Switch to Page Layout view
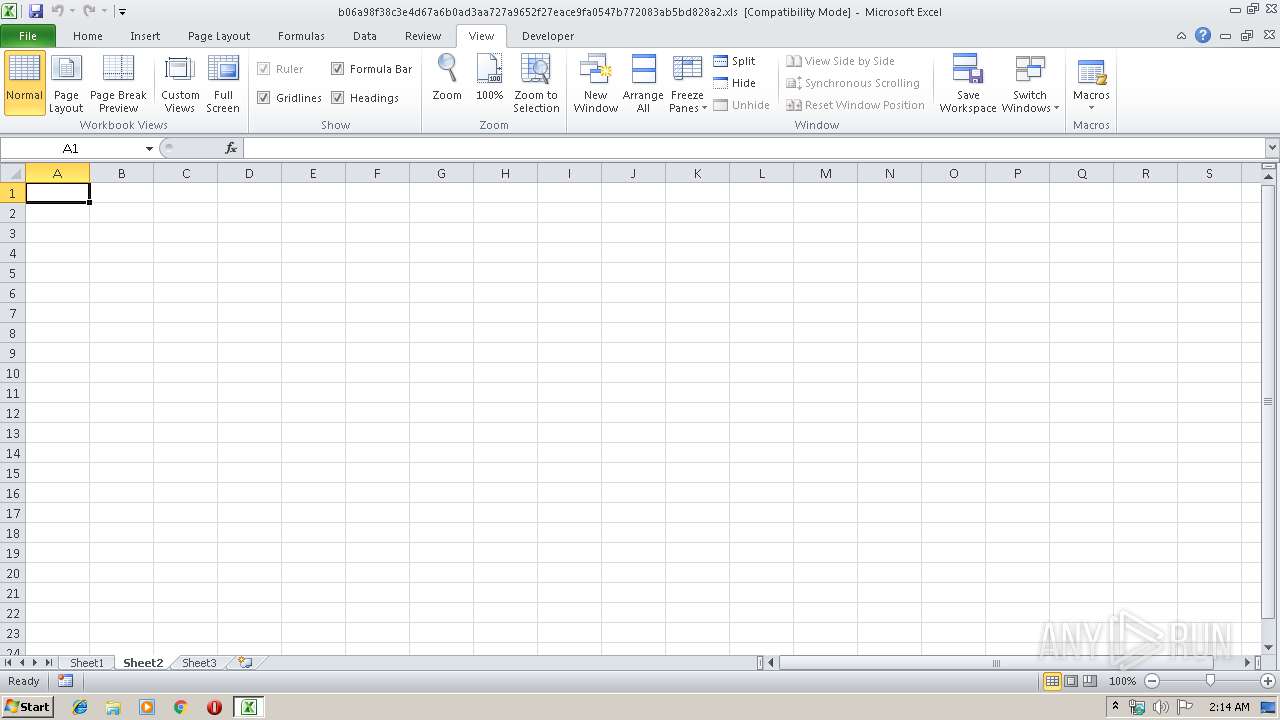 (66, 83)
